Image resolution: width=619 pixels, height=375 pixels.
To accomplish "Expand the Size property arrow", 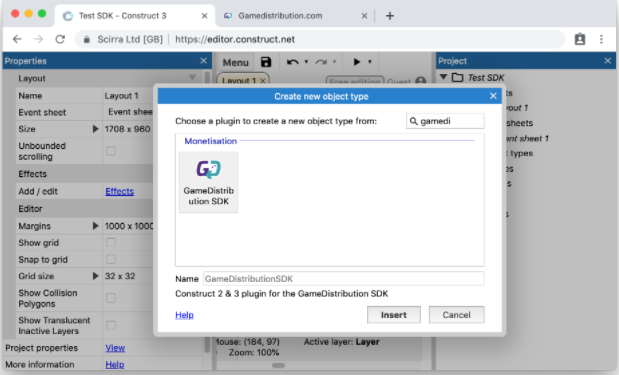I will pyautogui.click(x=95, y=129).
